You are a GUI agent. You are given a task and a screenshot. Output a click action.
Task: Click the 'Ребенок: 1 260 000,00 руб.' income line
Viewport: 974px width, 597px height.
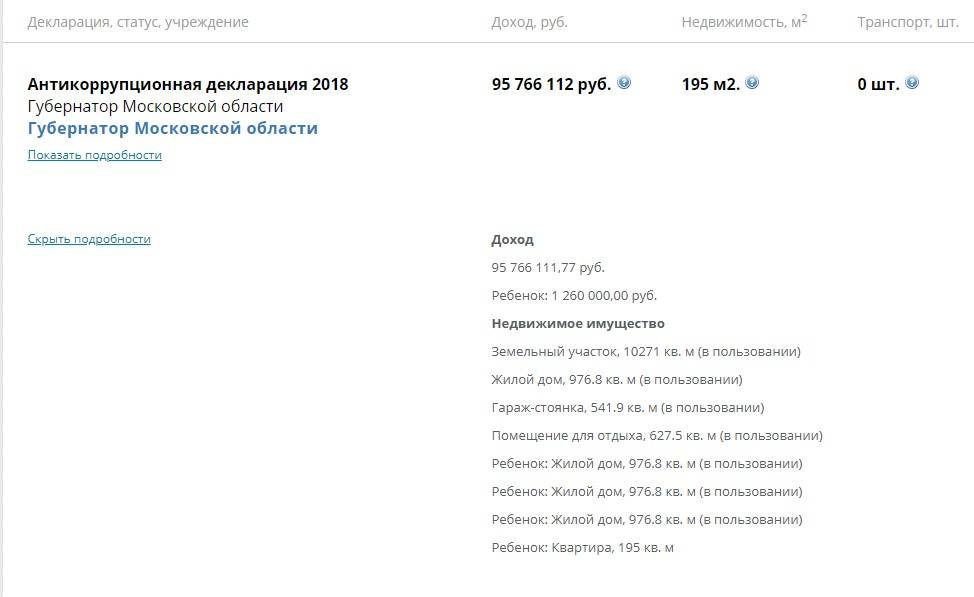coord(574,296)
